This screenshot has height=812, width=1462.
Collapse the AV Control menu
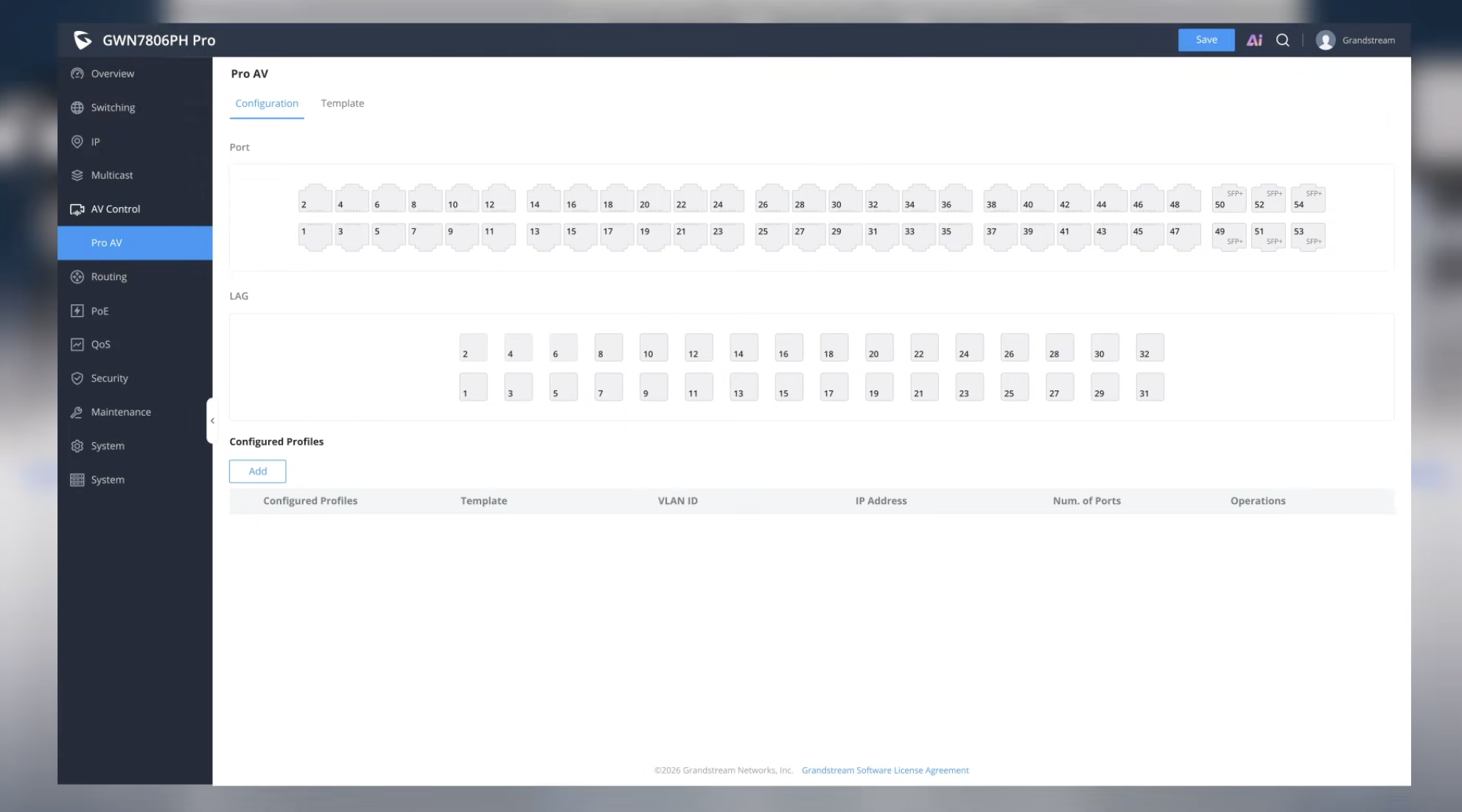click(135, 209)
